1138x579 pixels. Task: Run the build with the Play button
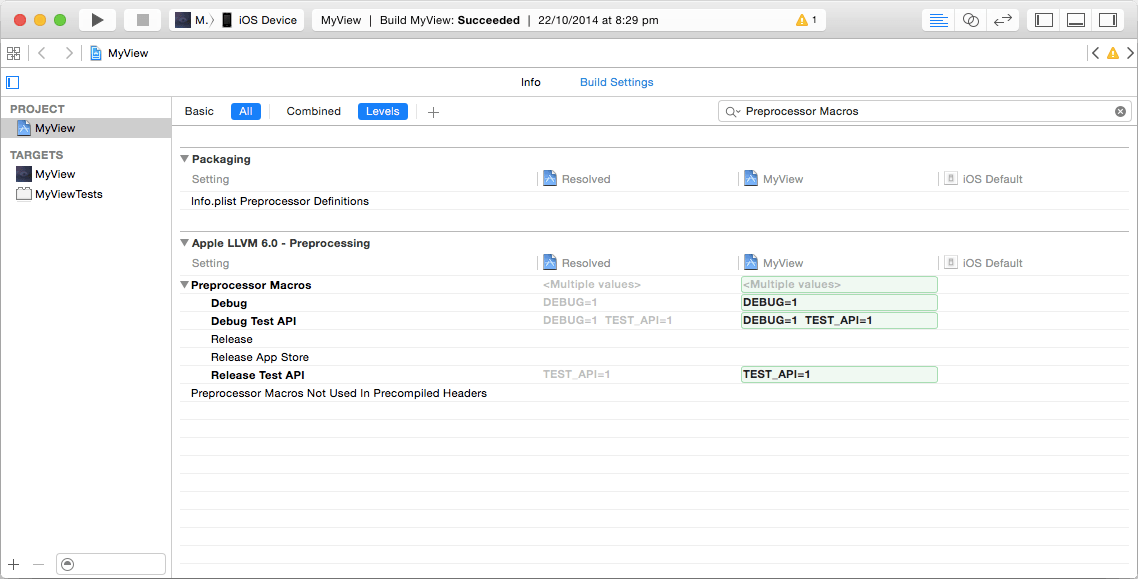point(98,20)
